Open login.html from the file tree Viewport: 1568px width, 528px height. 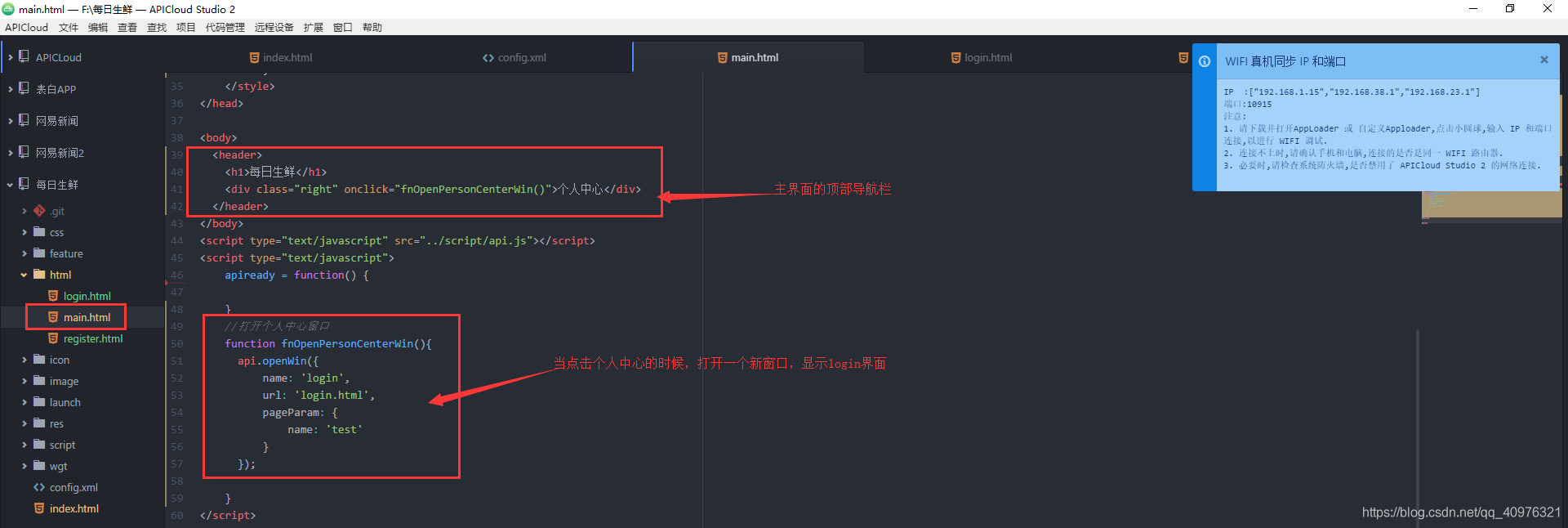coord(87,296)
